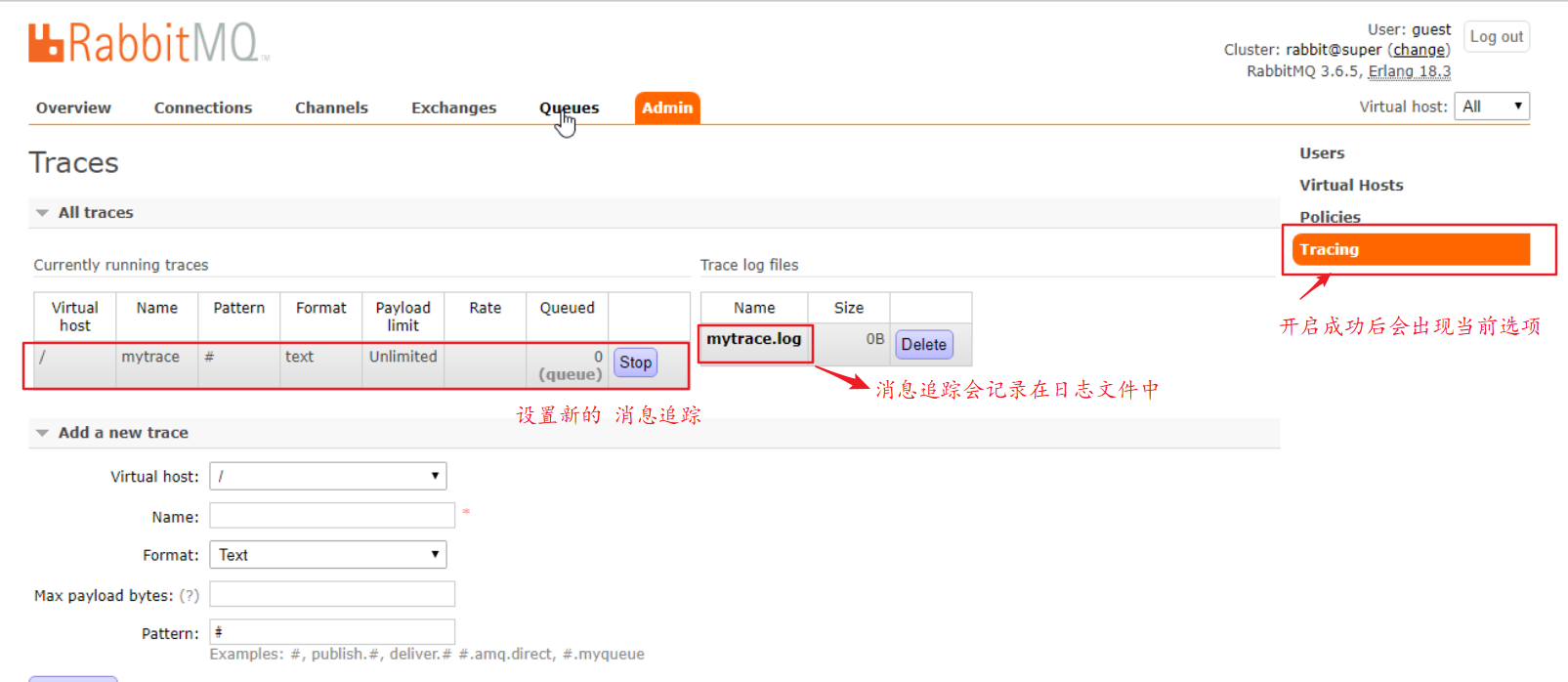
Task: Click the Size column header
Action: click(x=849, y=308)
